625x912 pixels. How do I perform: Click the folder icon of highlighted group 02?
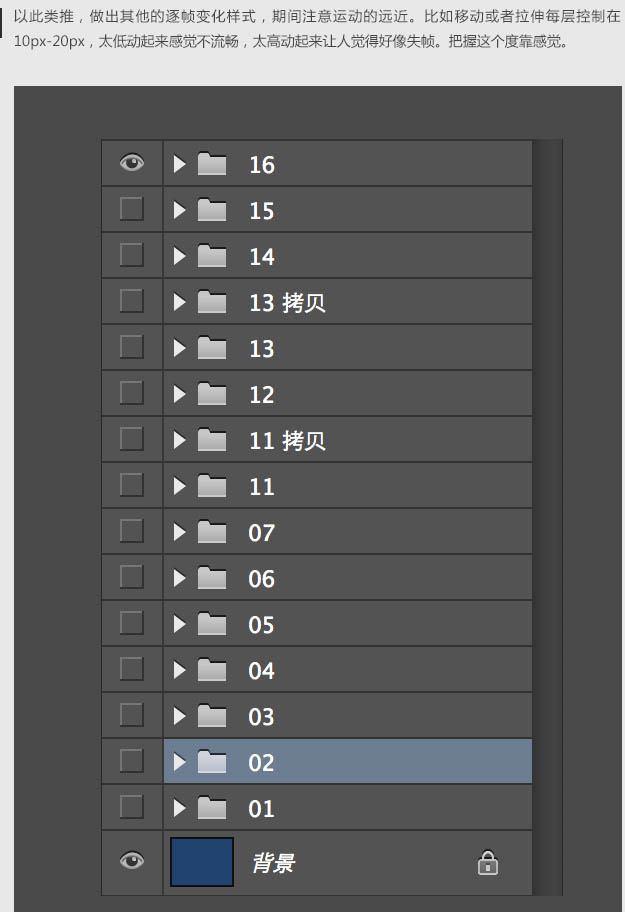click(212, 762)
